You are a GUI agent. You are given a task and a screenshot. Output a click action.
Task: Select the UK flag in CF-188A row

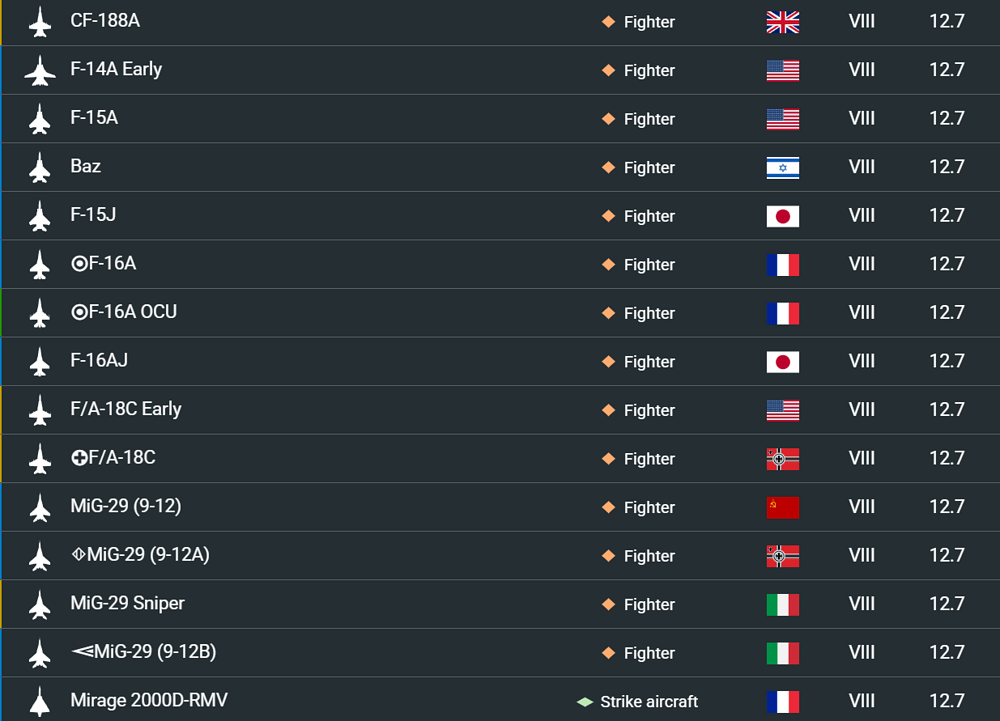point(783,22)
